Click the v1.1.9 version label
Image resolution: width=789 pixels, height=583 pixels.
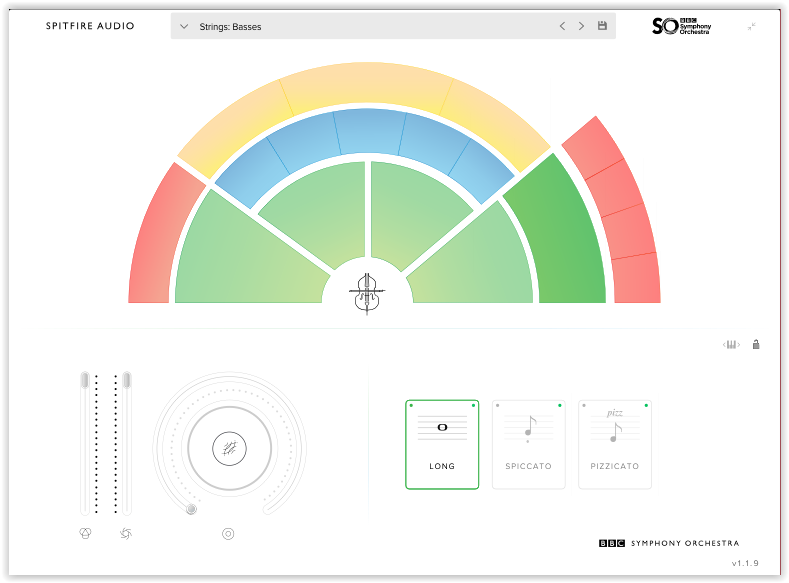(745, 563)
